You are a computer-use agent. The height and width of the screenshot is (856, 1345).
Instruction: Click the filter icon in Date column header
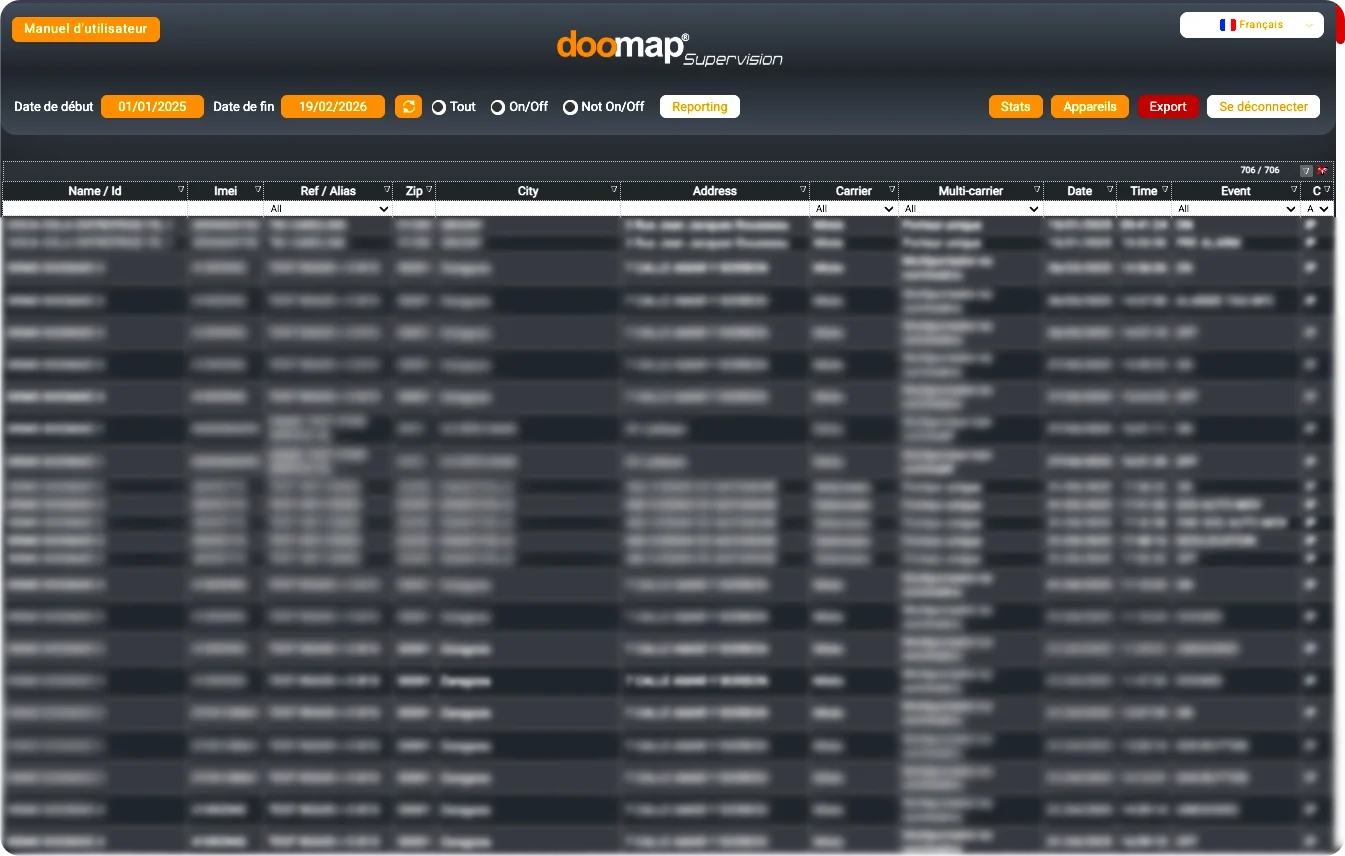1110,189
